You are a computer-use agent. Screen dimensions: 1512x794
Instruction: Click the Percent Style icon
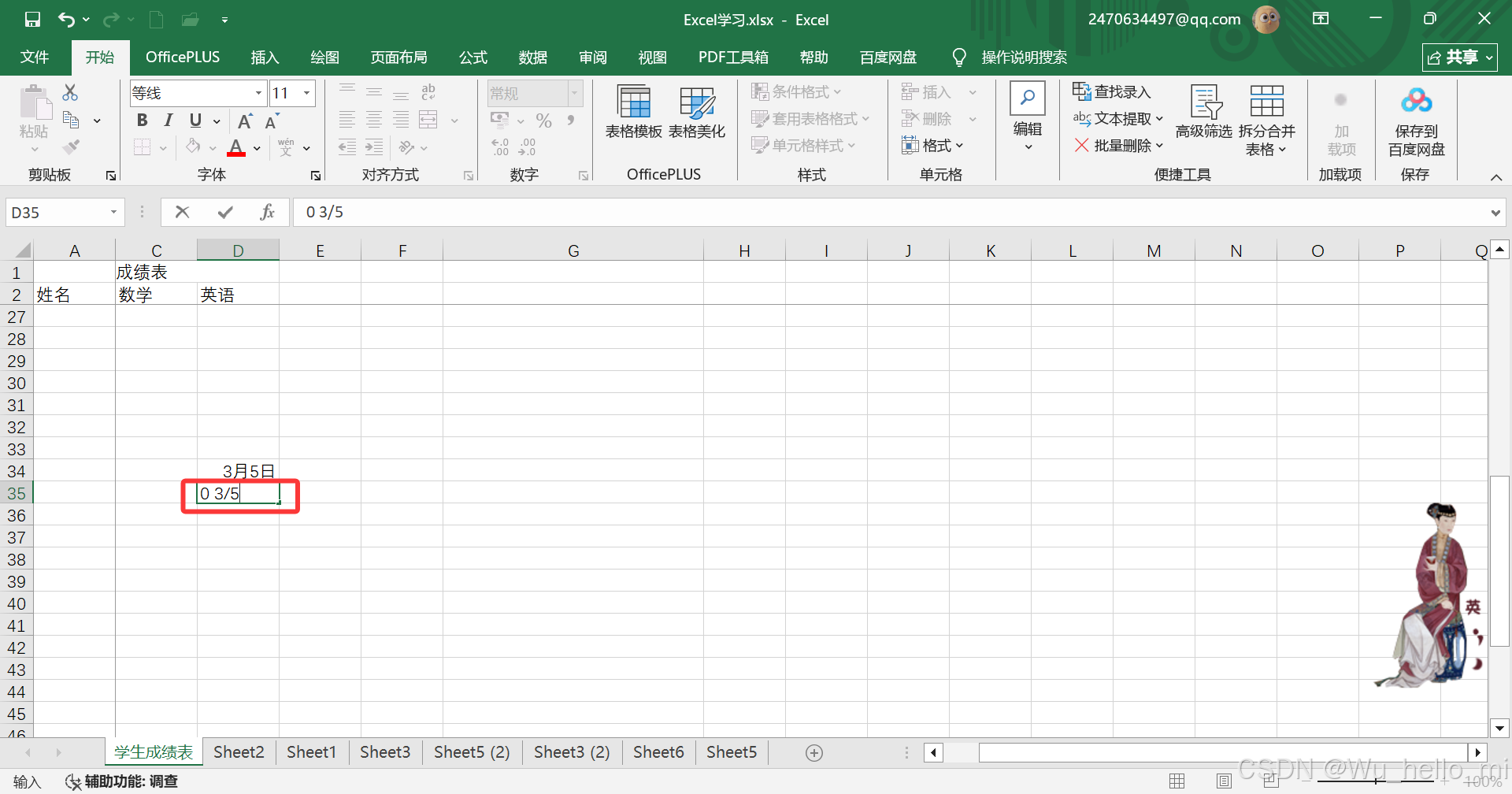(x=543, y=121)
